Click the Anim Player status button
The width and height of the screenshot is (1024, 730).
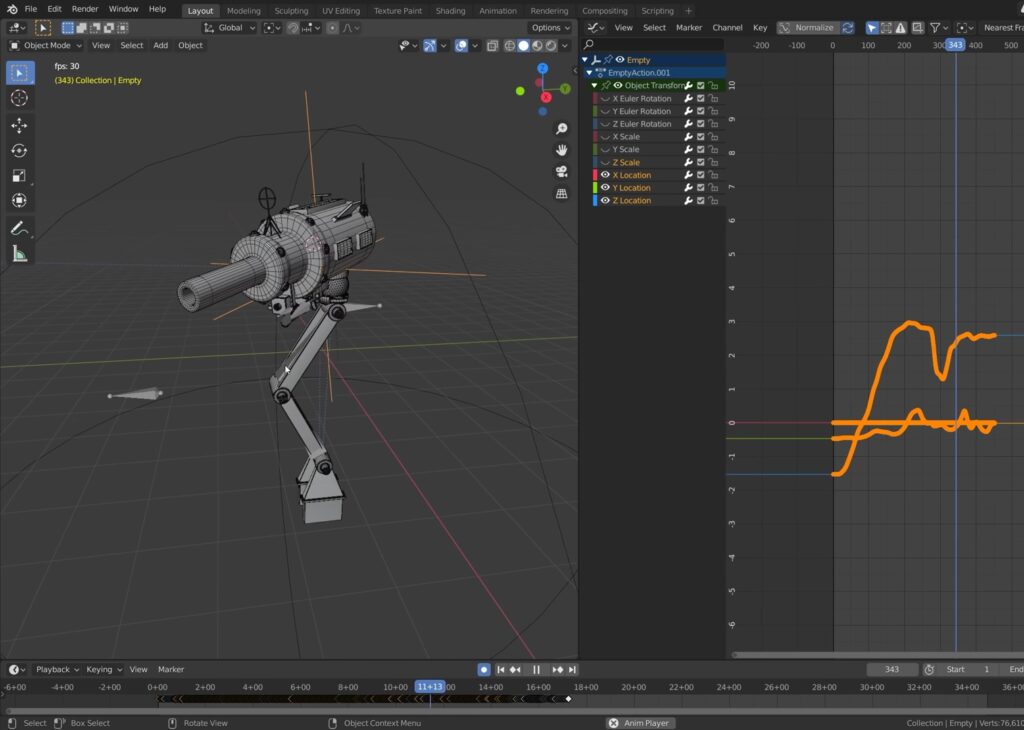click(640, 723)
